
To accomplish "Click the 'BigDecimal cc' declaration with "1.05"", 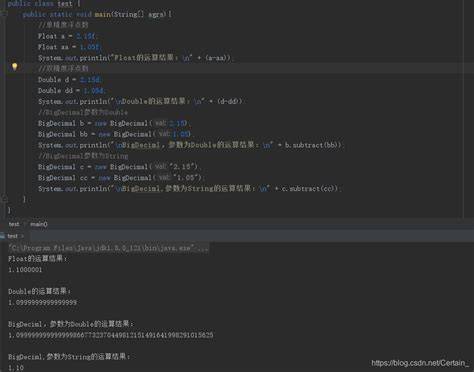I will click(x=121, y=178).
